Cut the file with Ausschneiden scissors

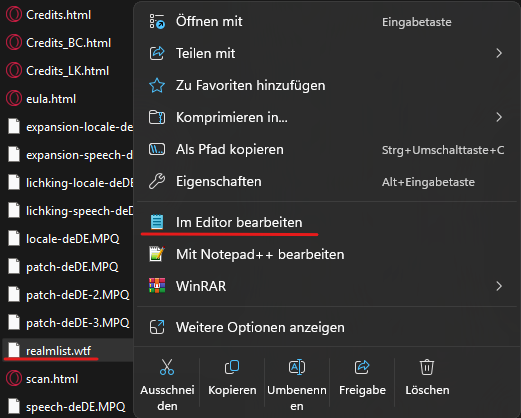click(x=167, y=367)
